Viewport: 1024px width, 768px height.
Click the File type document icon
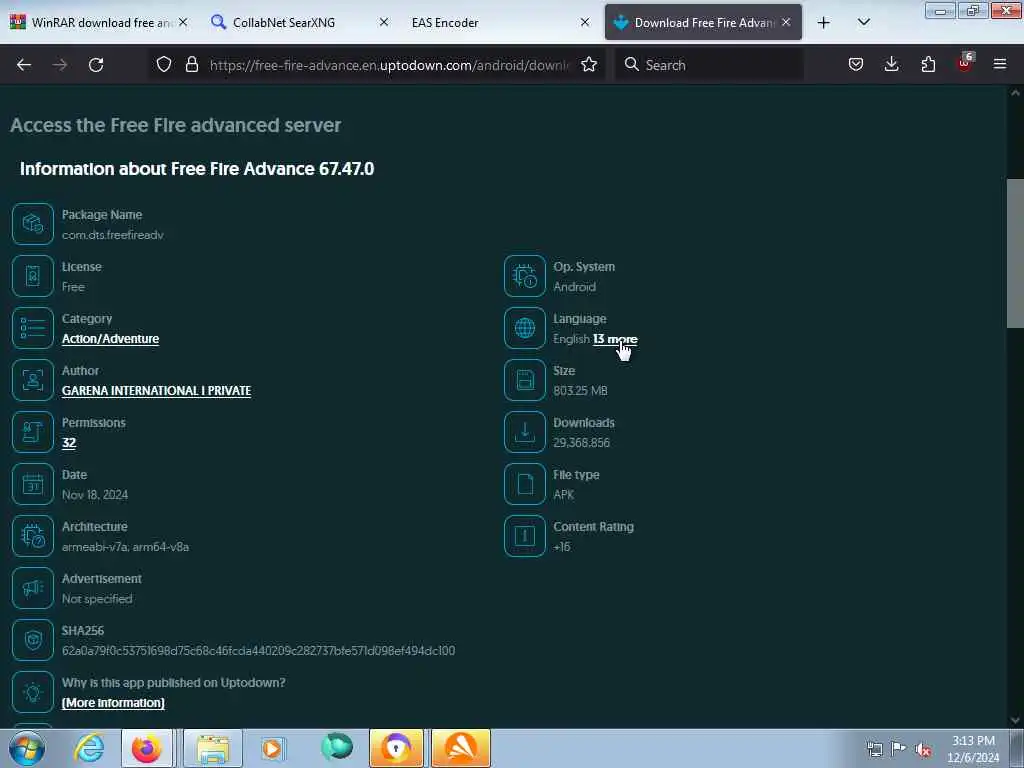[524, 484]
